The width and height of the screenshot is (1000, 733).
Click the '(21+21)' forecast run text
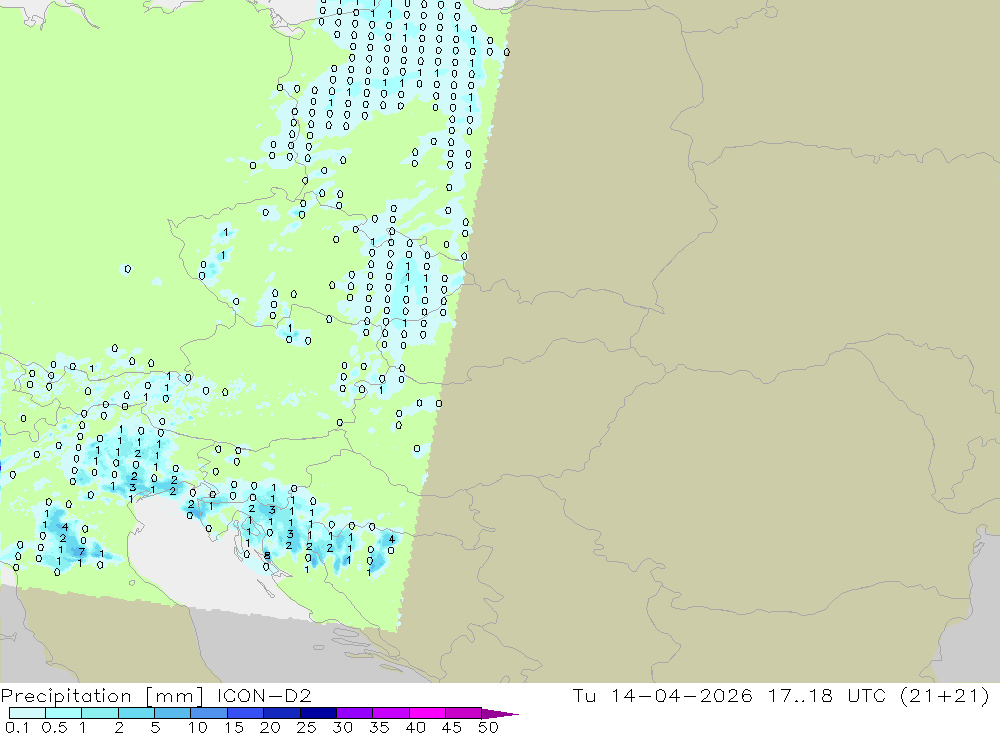(x=945, y=695)
